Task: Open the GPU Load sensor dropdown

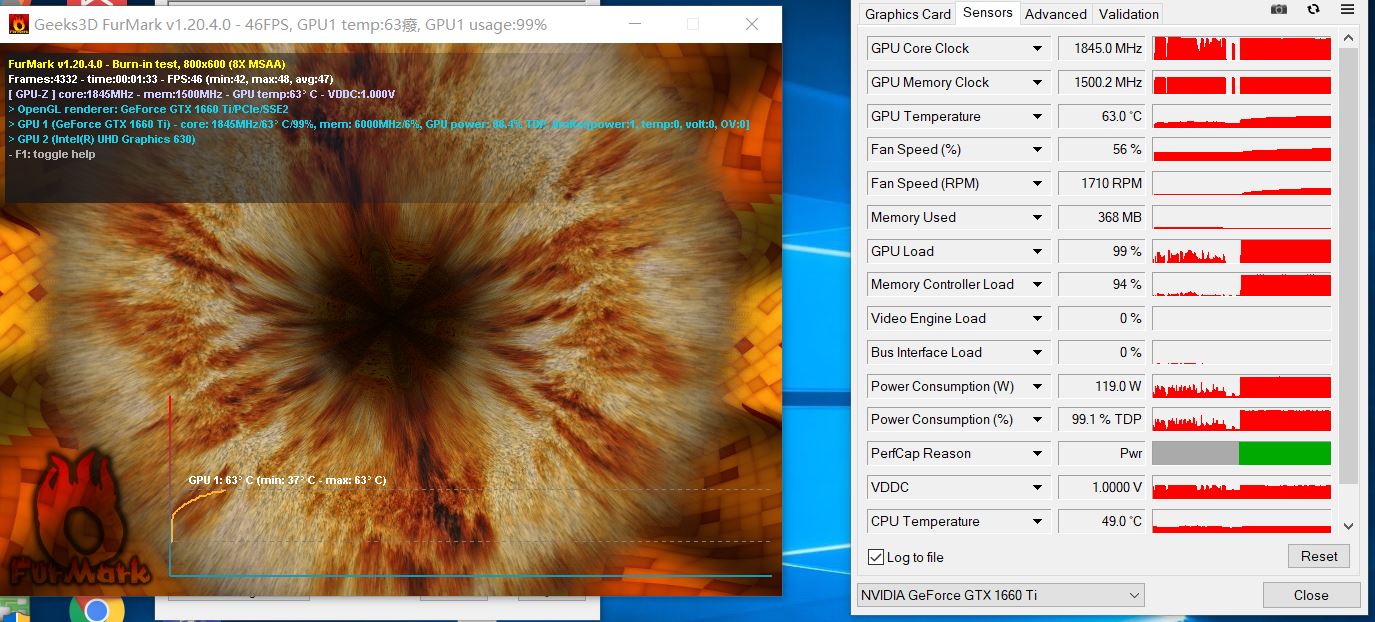Action: pyautogui.click(x=1038, y=251)
